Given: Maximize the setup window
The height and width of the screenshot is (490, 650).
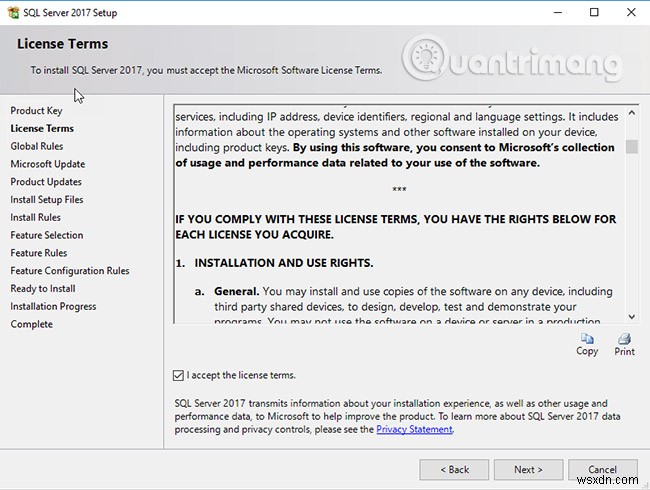Looking at the screenshot, I should [x=594, y=12].
